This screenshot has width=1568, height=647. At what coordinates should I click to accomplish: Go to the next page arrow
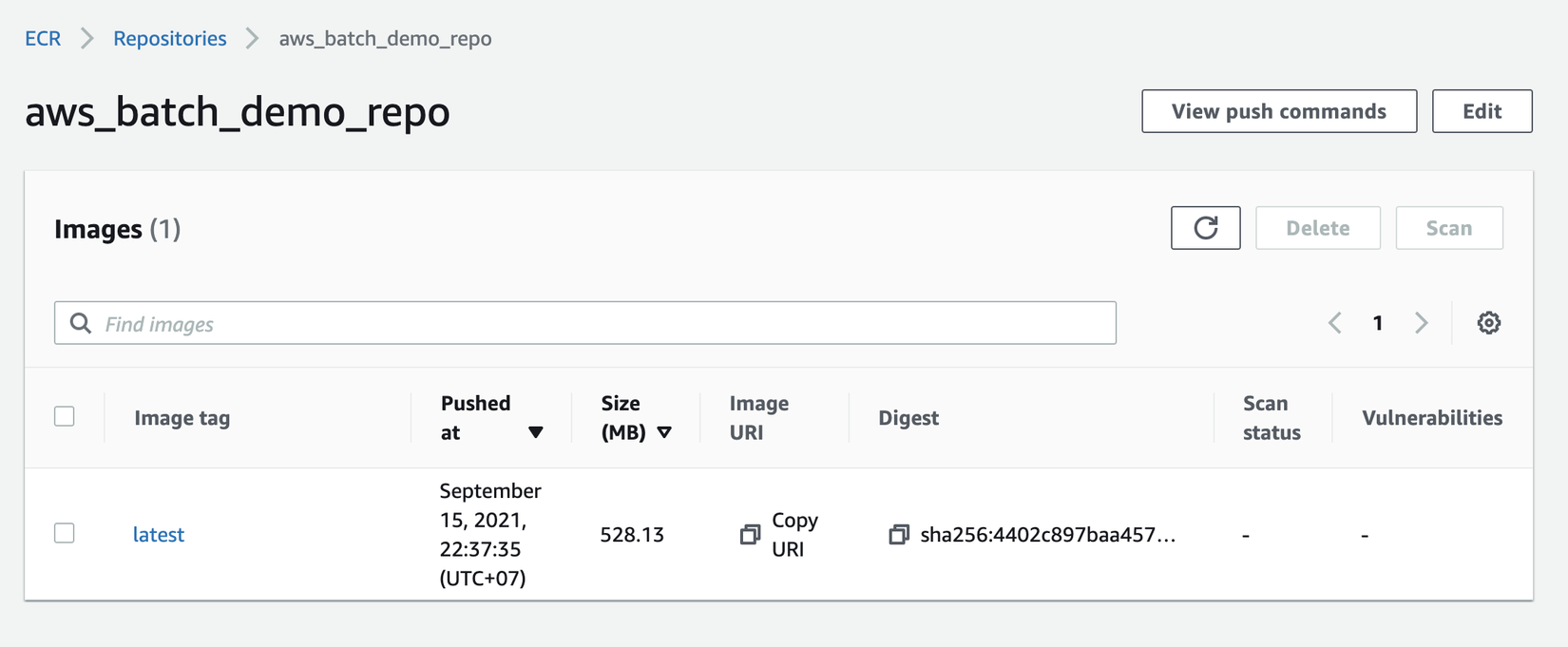(x=1421, y=323)
